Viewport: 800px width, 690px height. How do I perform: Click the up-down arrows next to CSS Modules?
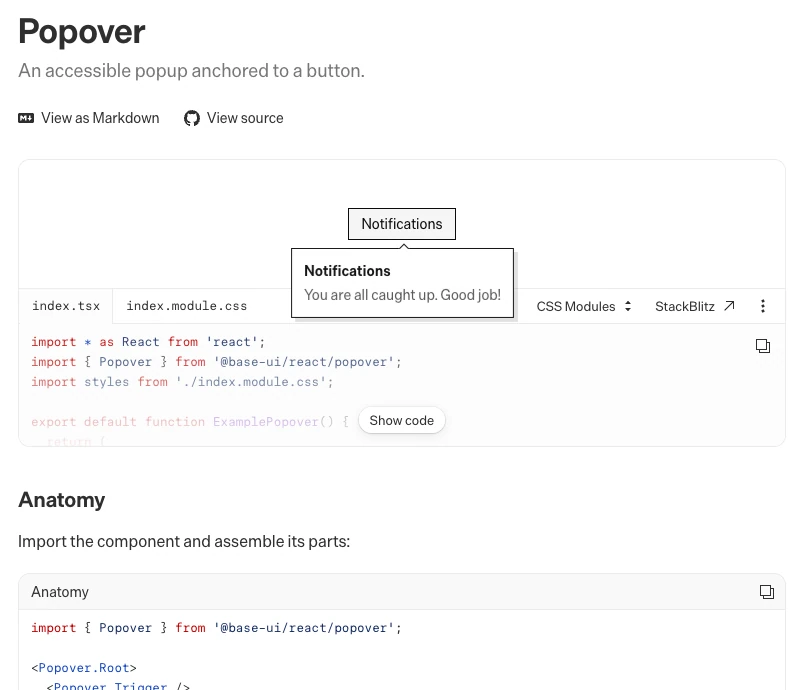click(x=628, y=306)
